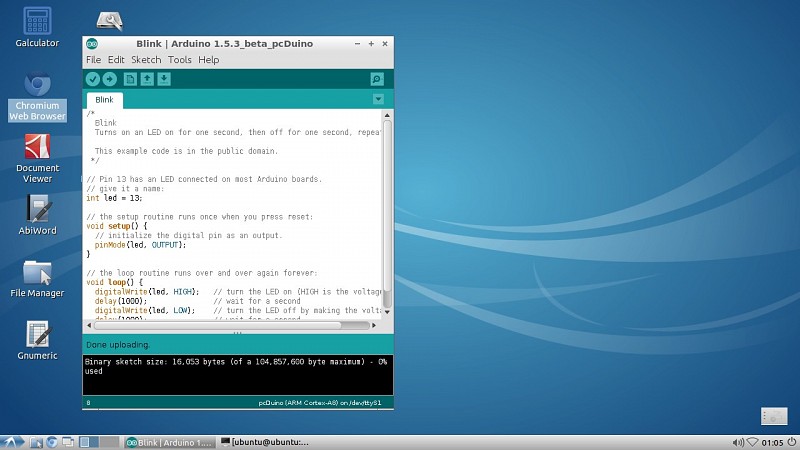The width and height of the screenshot is (800, 450).
Task: Click the start menu icon in taskbar
Action: pos(12,442)
